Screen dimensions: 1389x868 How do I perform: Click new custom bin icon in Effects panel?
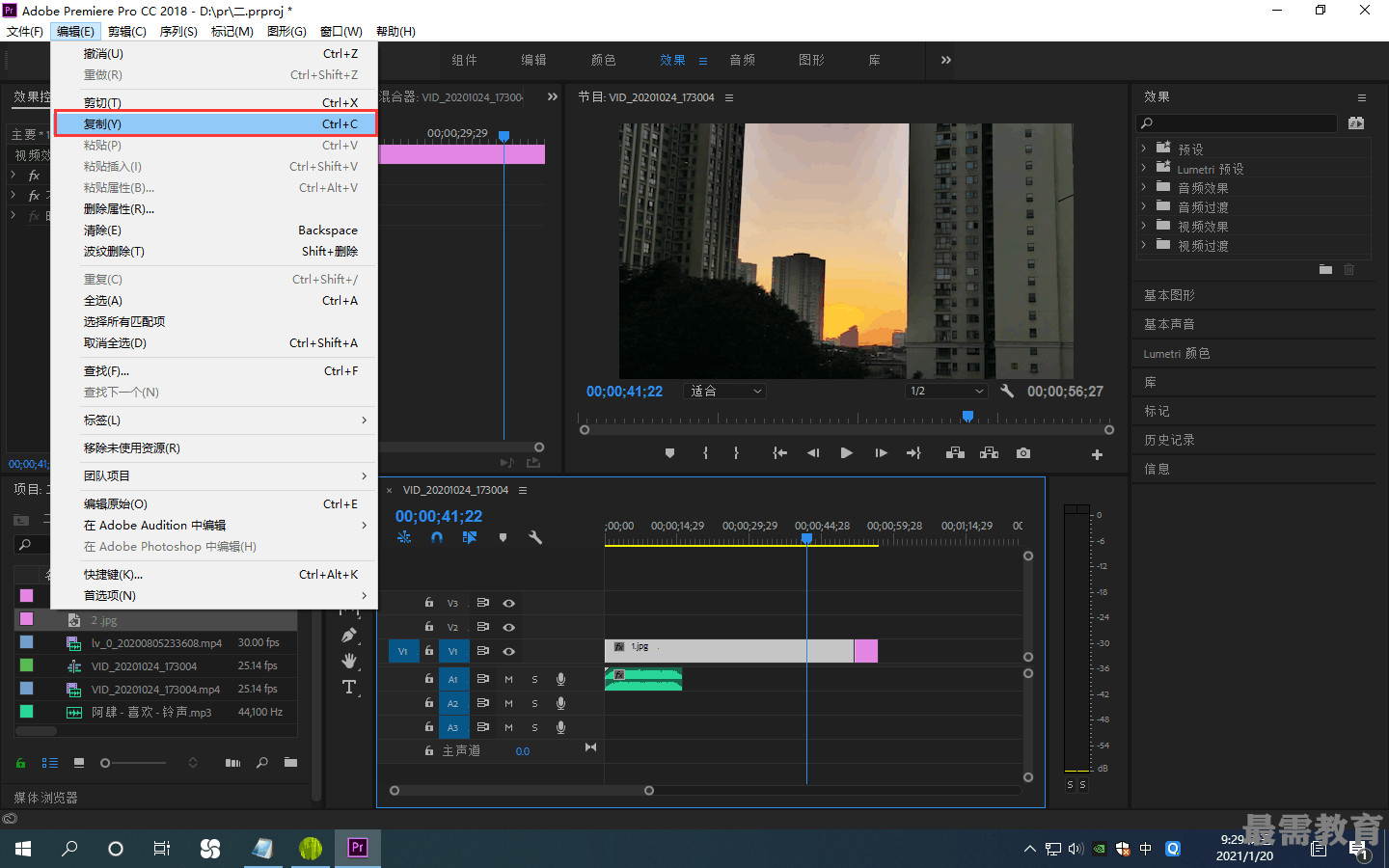tap(1325, 270)
